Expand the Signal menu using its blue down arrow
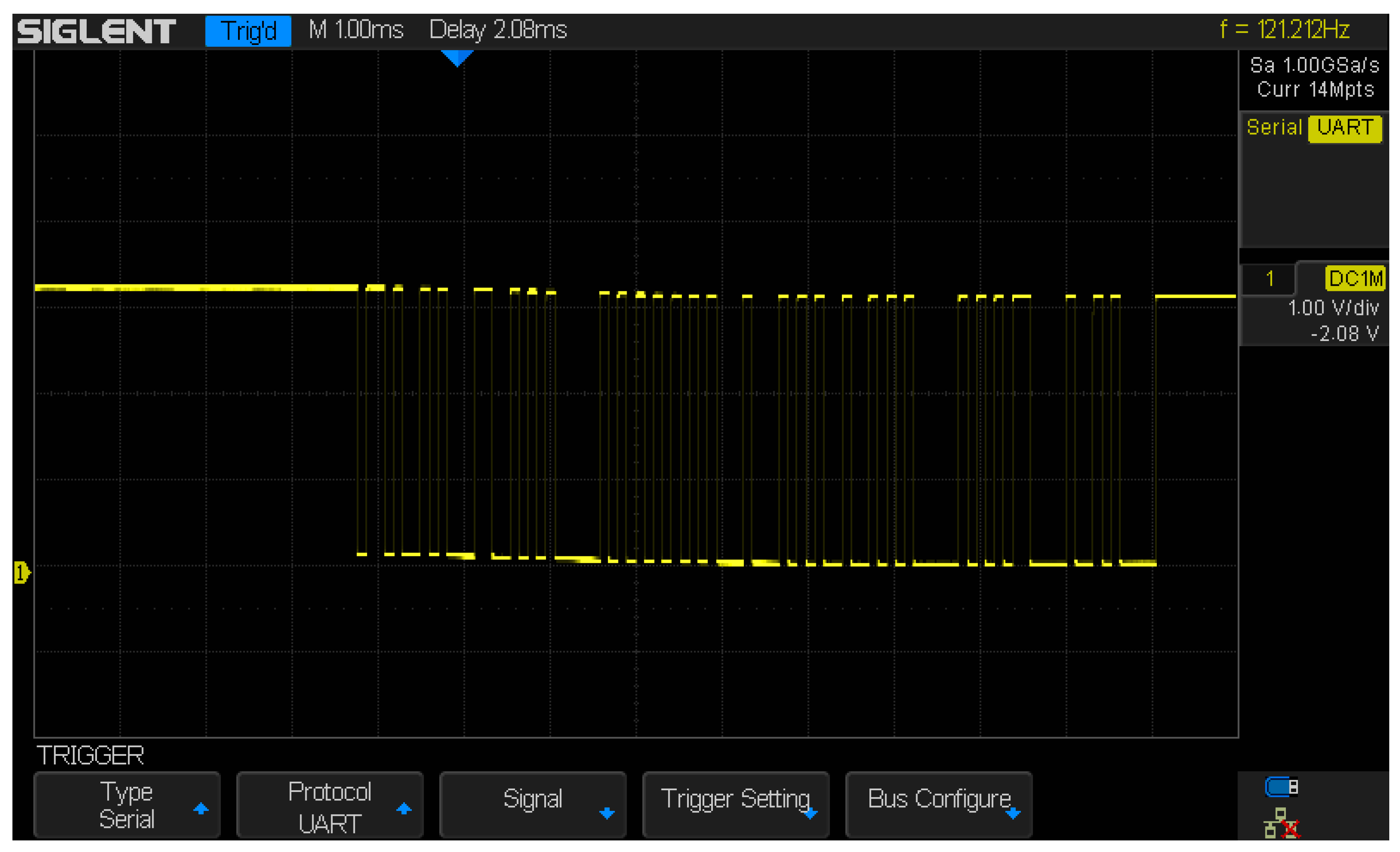1400x852 pixels. click(607, 813)
